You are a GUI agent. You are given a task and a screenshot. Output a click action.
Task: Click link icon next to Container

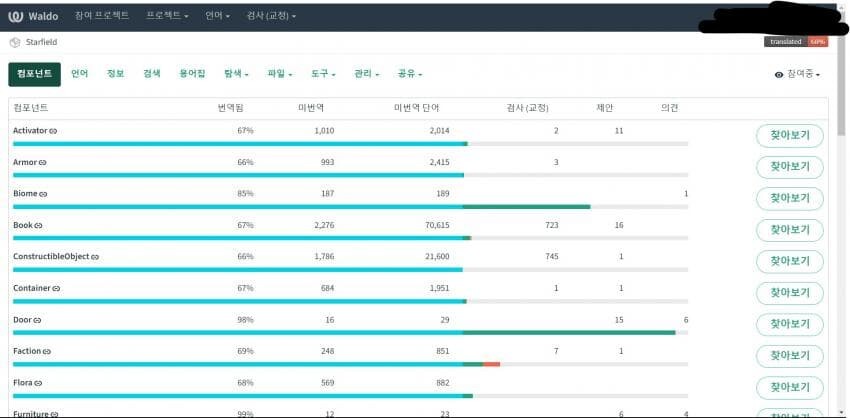56,289
